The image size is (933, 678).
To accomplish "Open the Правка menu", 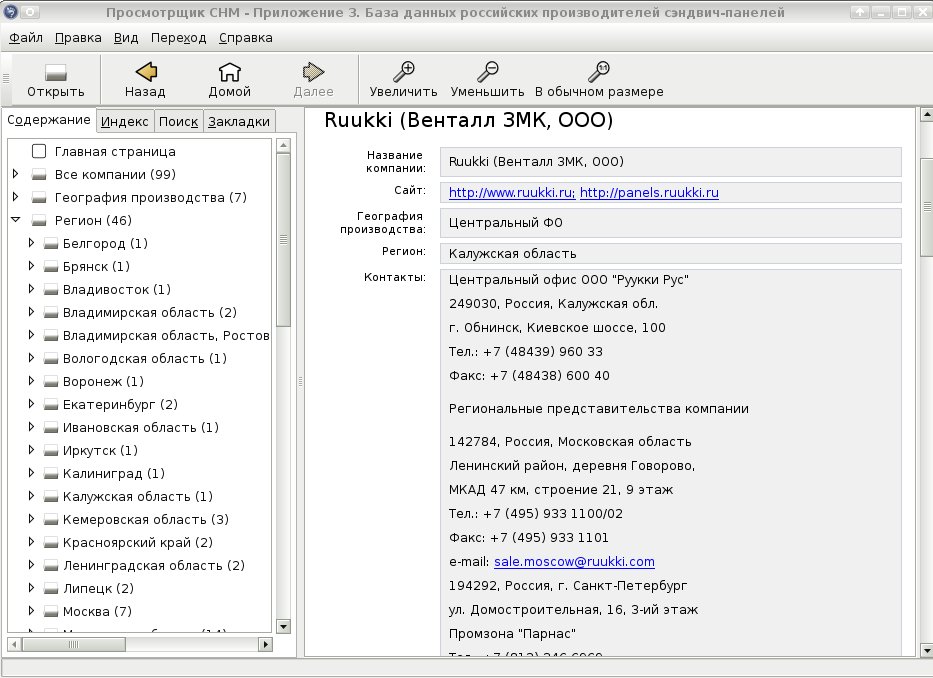I will (78, 38).
